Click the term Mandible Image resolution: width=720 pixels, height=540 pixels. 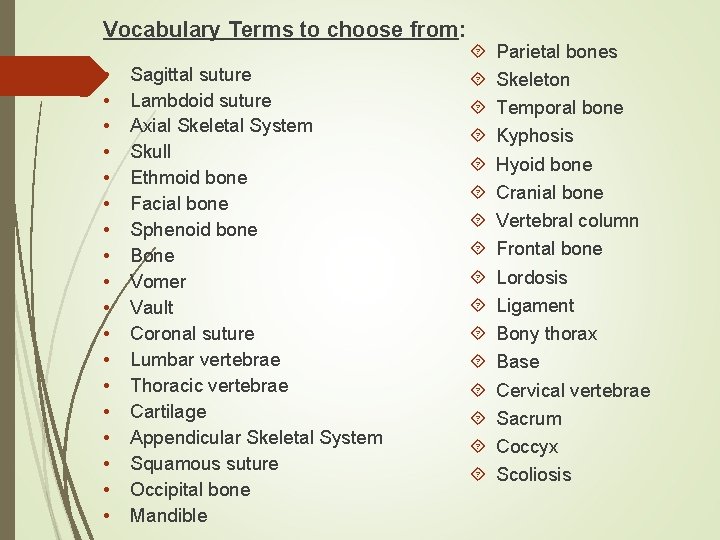coord(169,515)
